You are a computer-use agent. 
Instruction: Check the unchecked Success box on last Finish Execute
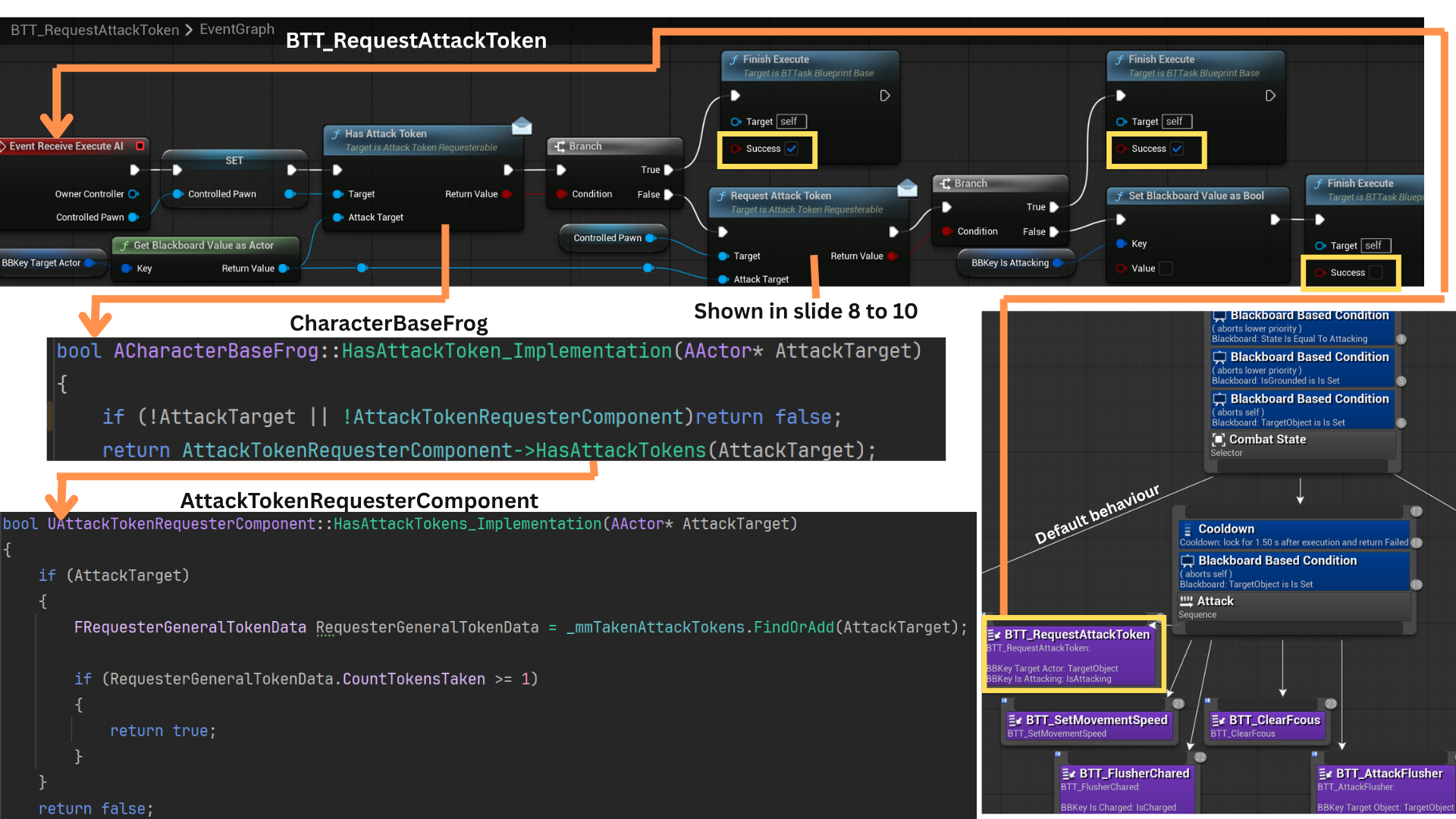coord(1376,273)
